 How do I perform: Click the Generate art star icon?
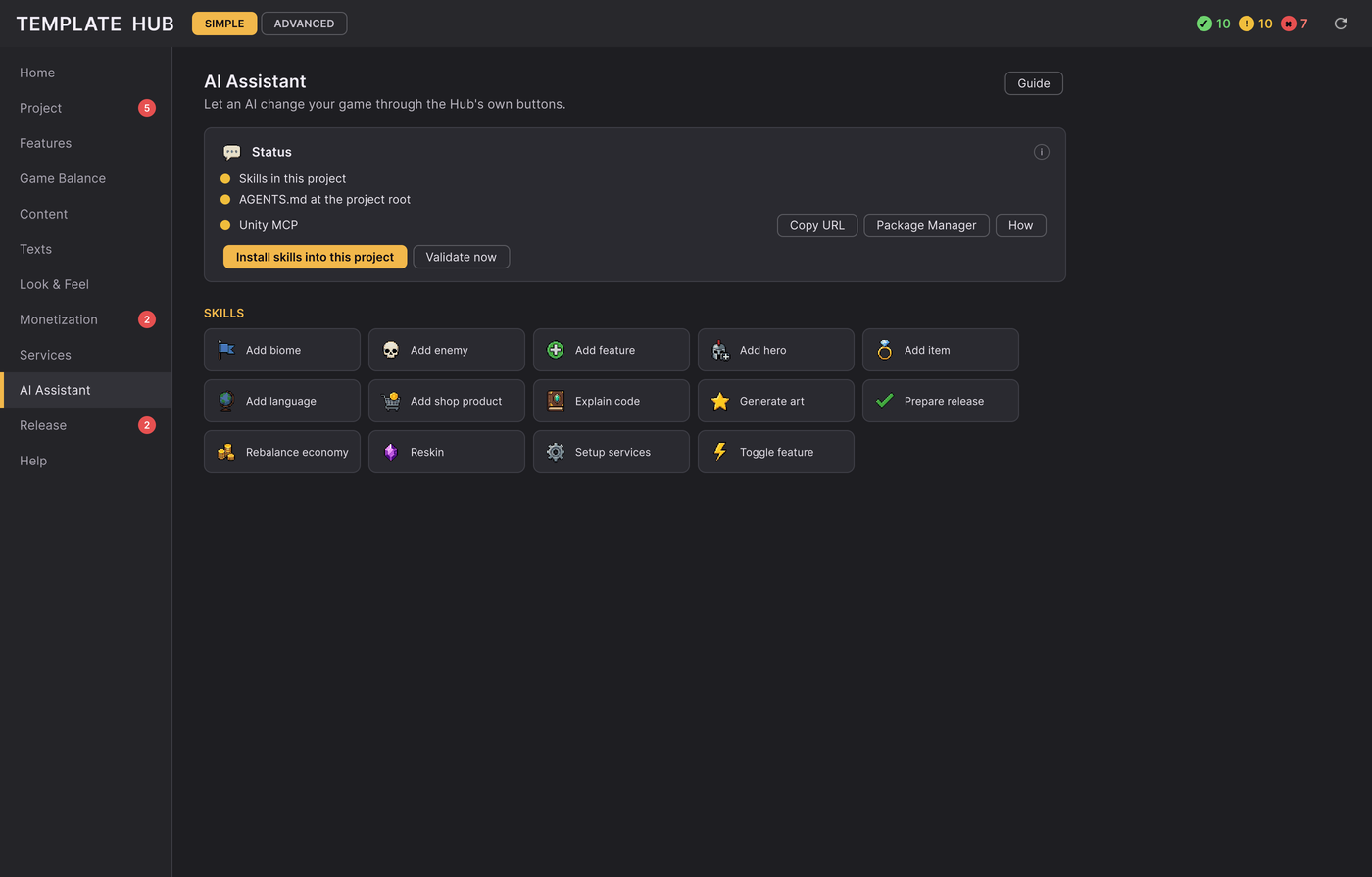[720, 401]
